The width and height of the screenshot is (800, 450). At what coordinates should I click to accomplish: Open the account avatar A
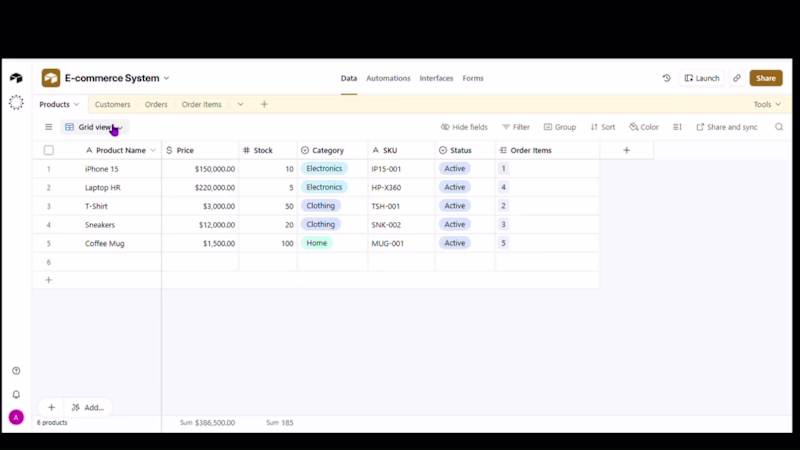16,417
